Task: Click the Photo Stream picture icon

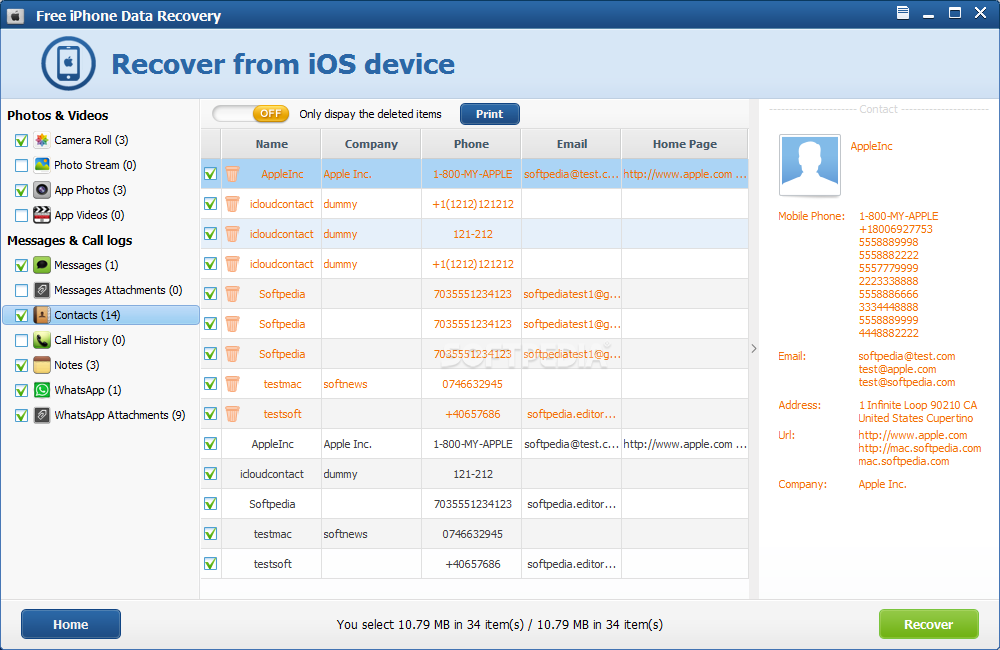Action: (42, 165)
